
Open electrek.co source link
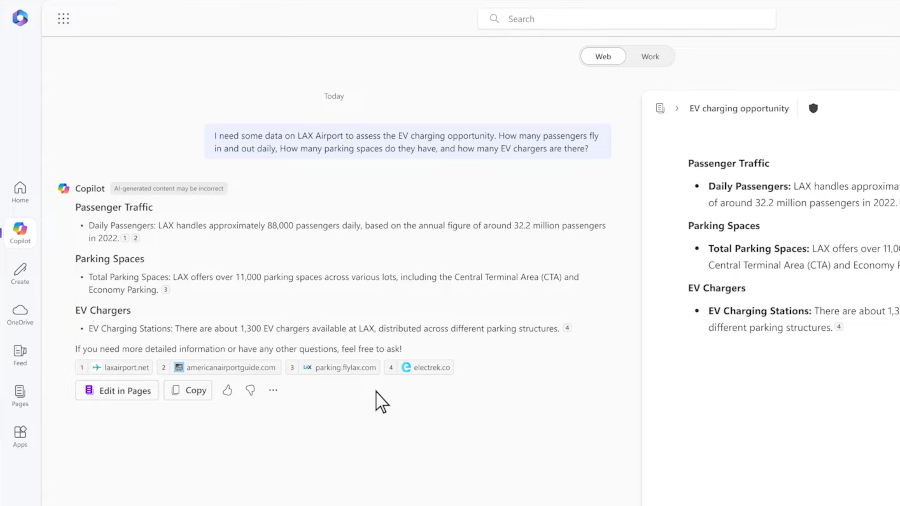(419, 367)
